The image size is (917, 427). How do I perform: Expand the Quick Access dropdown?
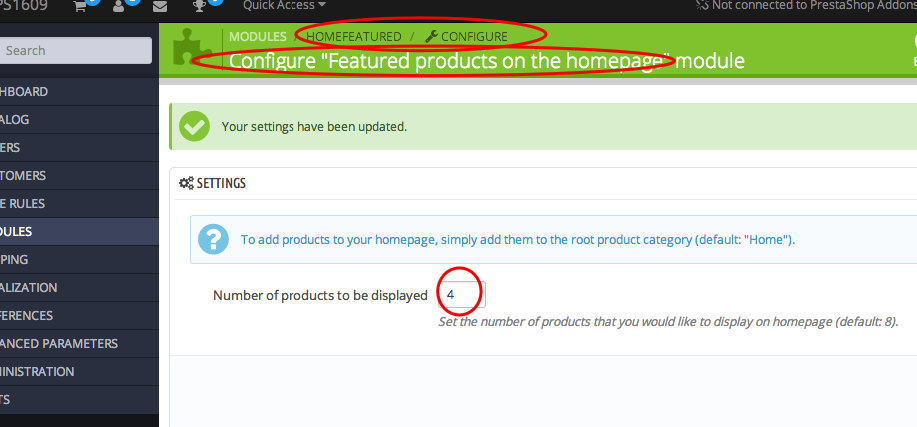tap(284, 5)
